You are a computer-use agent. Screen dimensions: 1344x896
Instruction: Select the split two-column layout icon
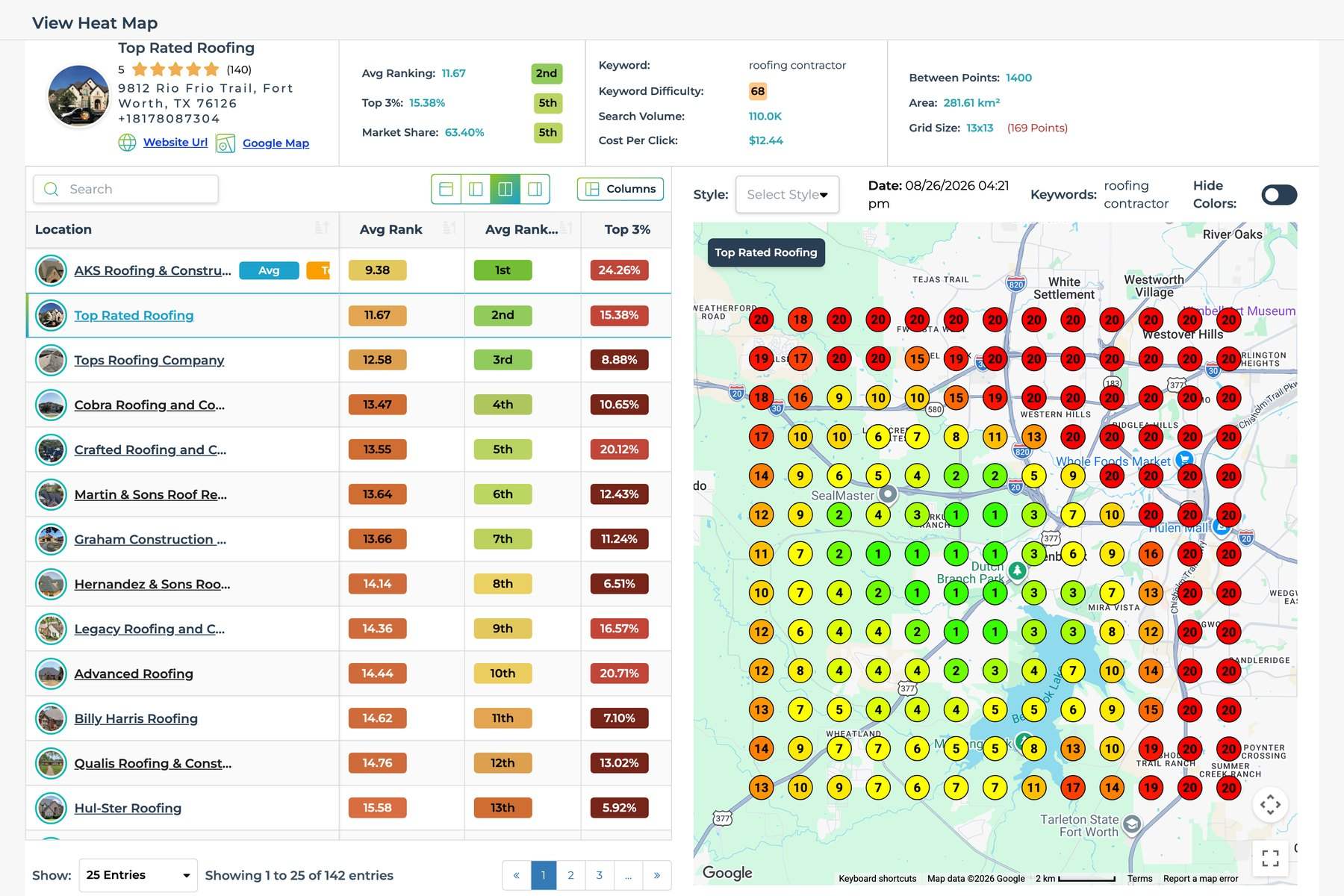click(505, 189)
